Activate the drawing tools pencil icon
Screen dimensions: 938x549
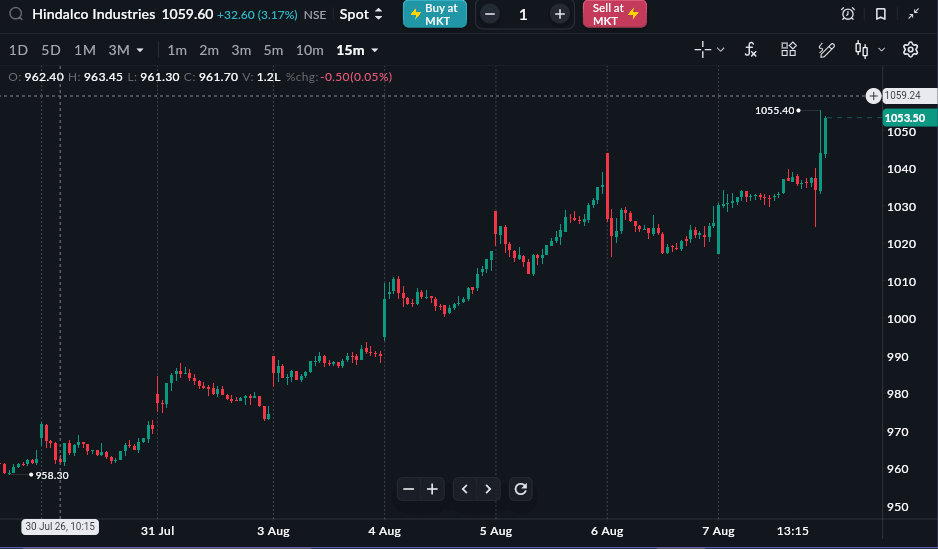coord(826,50)
